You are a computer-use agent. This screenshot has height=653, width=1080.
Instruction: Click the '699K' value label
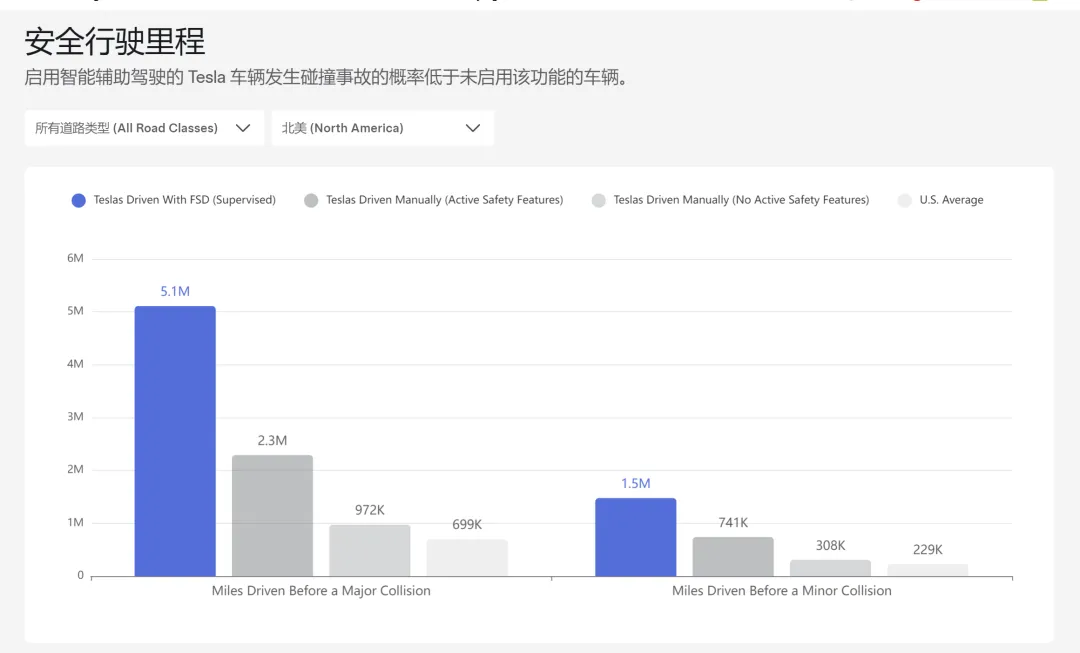click(x=467, y=524)
